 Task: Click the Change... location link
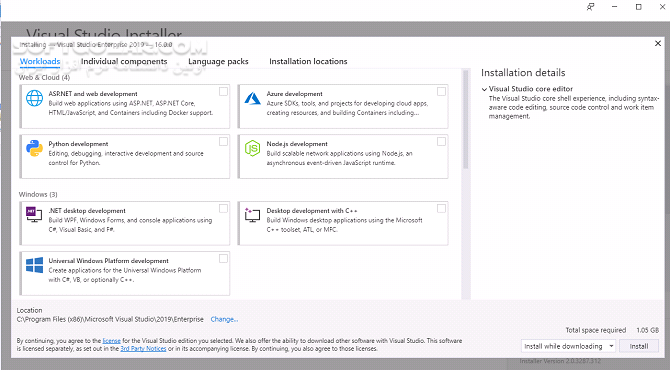(x=224, y=319)
